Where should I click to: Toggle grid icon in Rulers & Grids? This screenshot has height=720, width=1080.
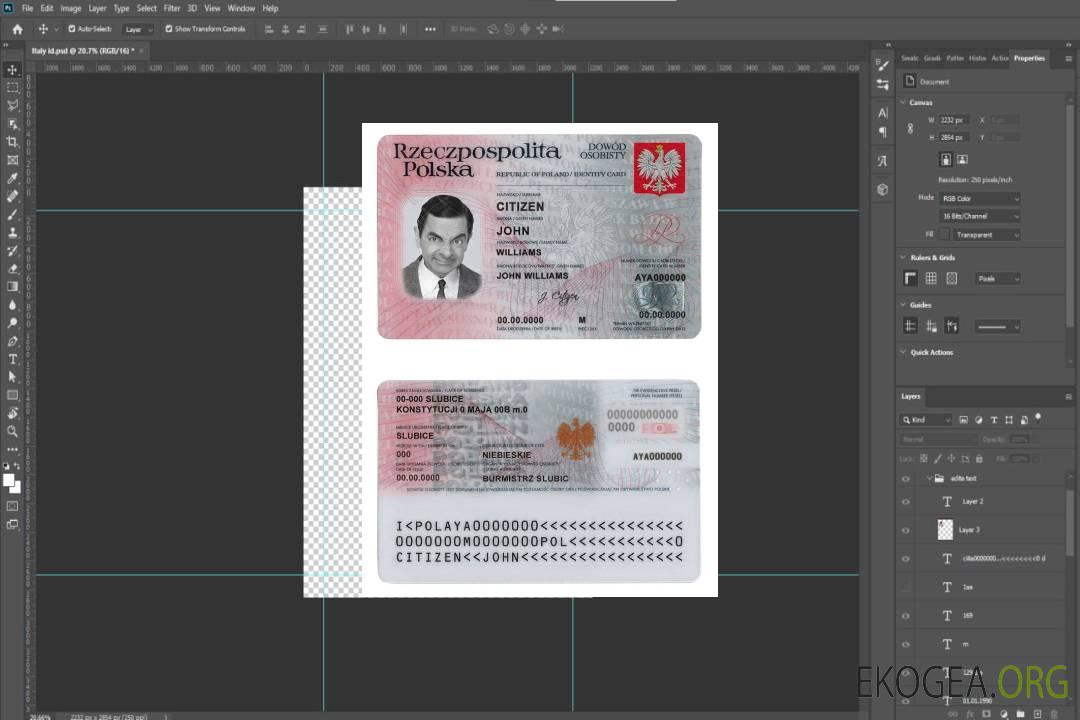click(931, 278)
